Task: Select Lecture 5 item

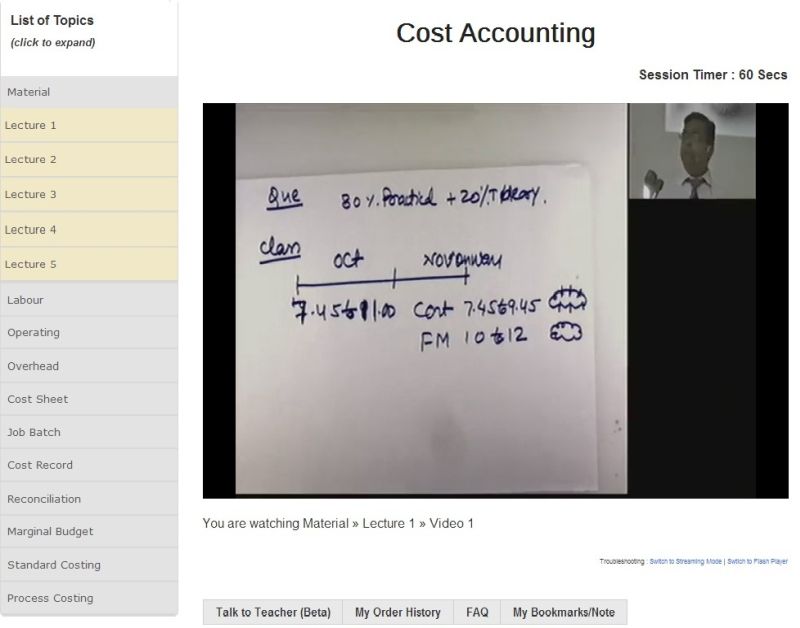Action: [x=89, y=264]
